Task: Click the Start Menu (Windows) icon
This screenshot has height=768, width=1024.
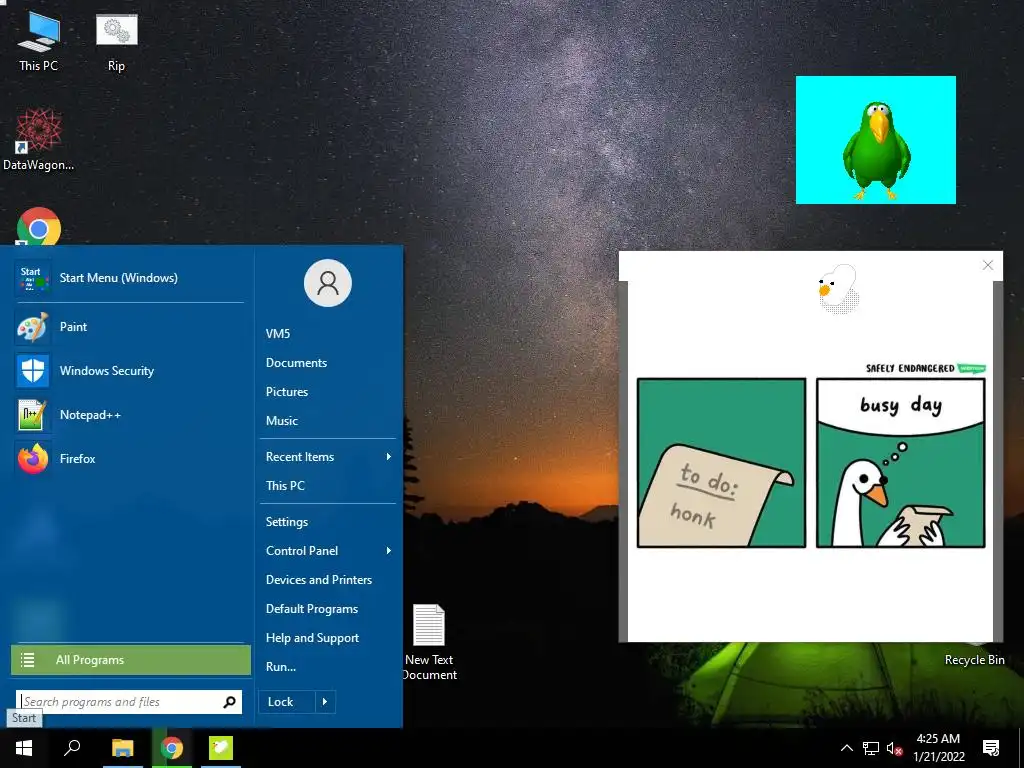Action: click(33, 278)
